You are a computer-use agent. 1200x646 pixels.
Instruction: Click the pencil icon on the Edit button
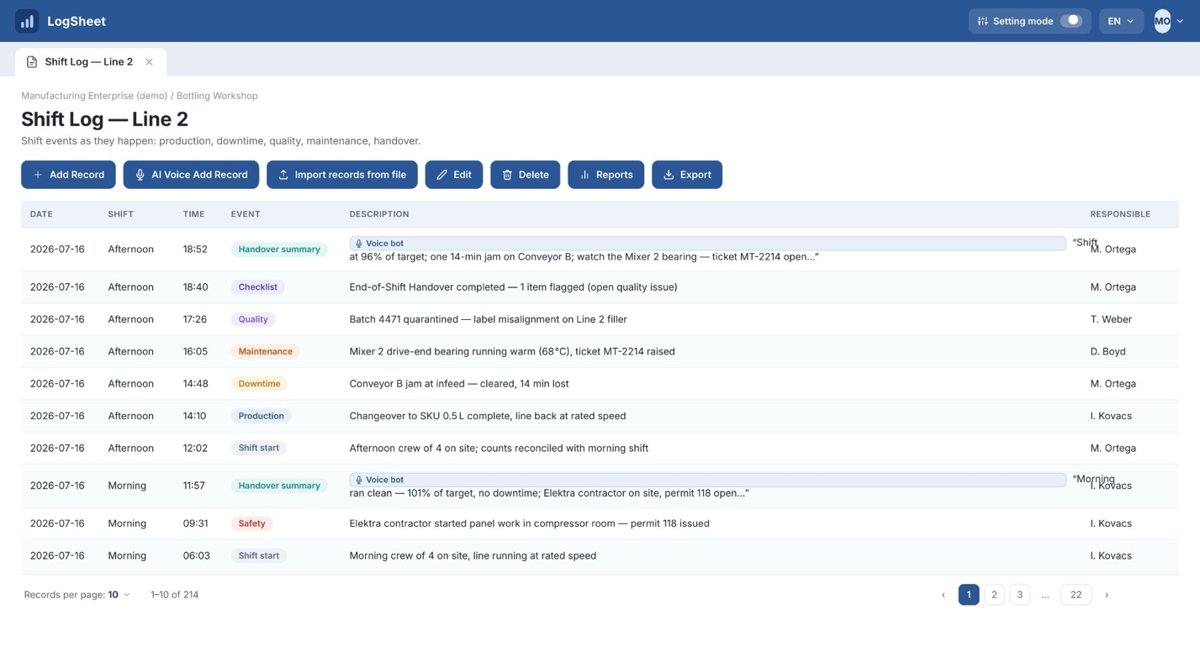click(x=442, y=175)
